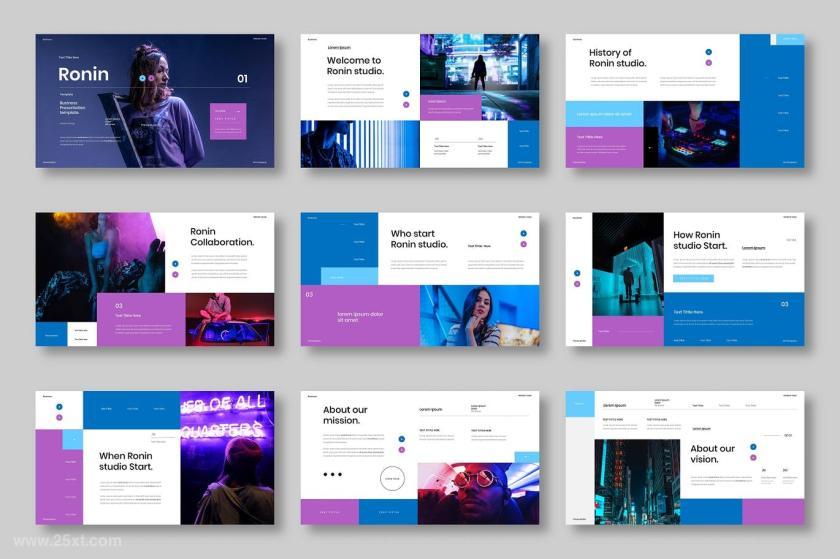Open the Ronin title slide thumbnail

tap(155, 101)
